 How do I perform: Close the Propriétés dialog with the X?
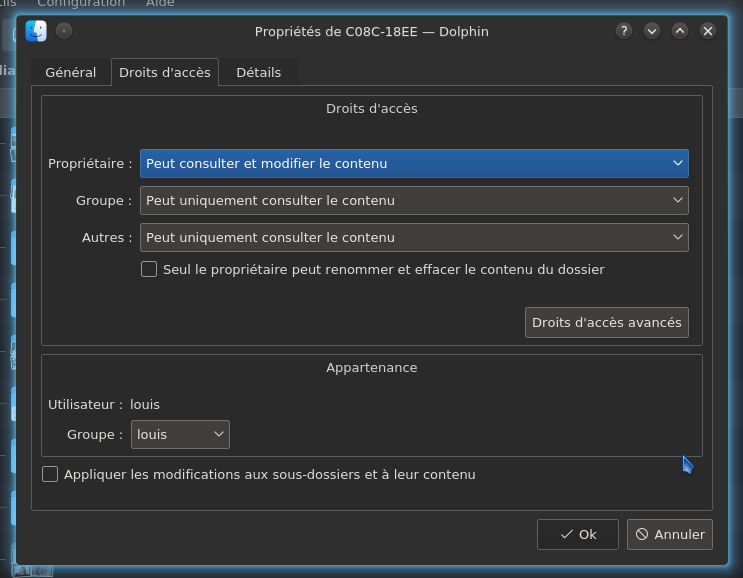(x=708, y=31)
